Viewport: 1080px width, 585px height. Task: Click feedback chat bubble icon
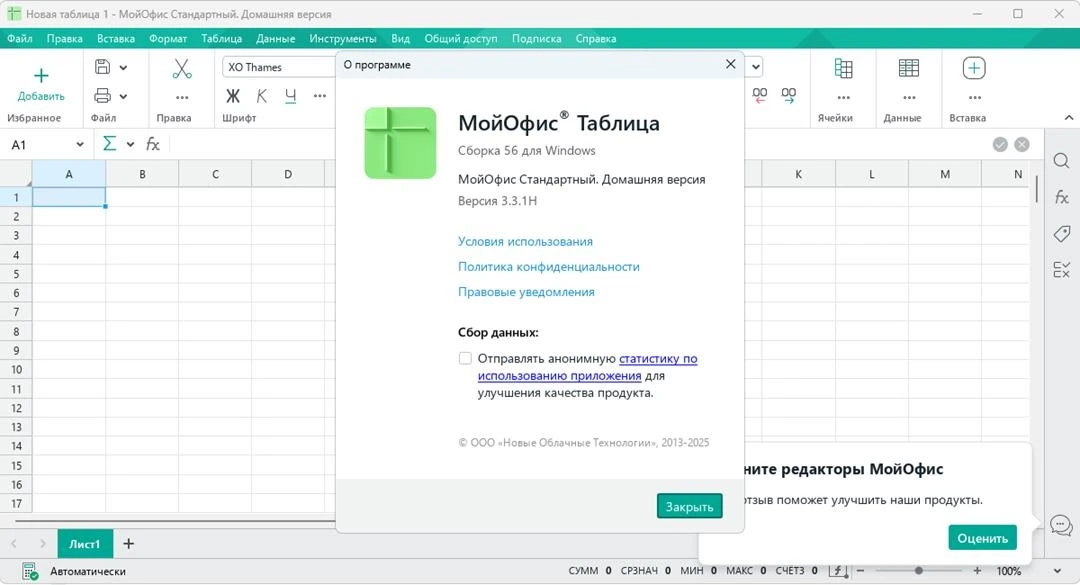click(x=1061, y=525)
